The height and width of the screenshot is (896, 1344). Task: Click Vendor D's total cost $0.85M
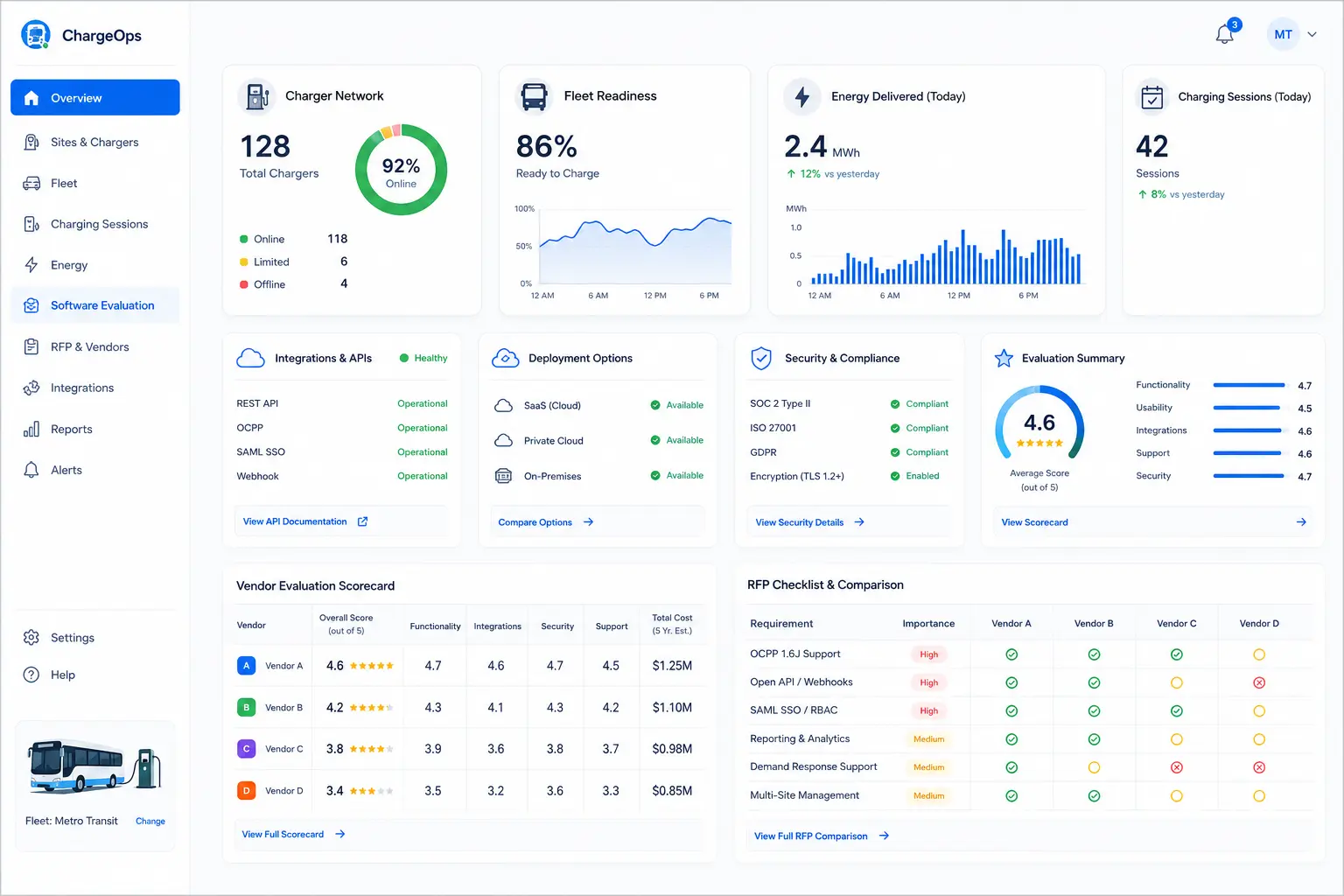pyautogui.click(x=672, y=791)
